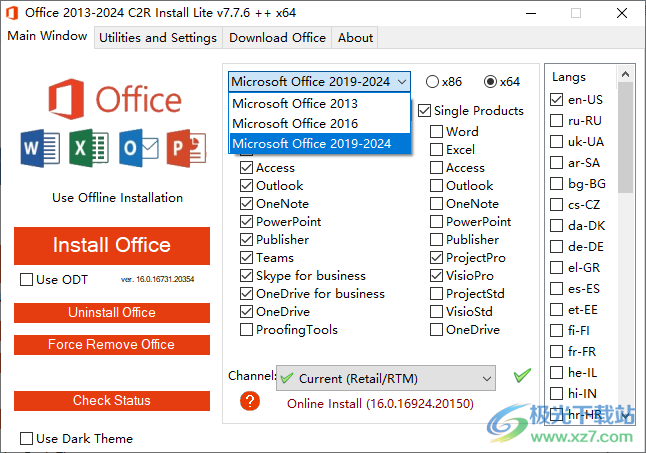Close the Office C2R Install window
Viewport: 646px width, 453px height.
622,13
